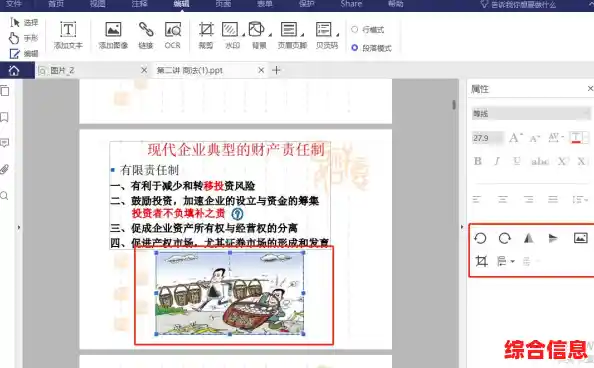
Task: Close the 第二讲 商法(1).ppt tab
Action: click(261, 70)
